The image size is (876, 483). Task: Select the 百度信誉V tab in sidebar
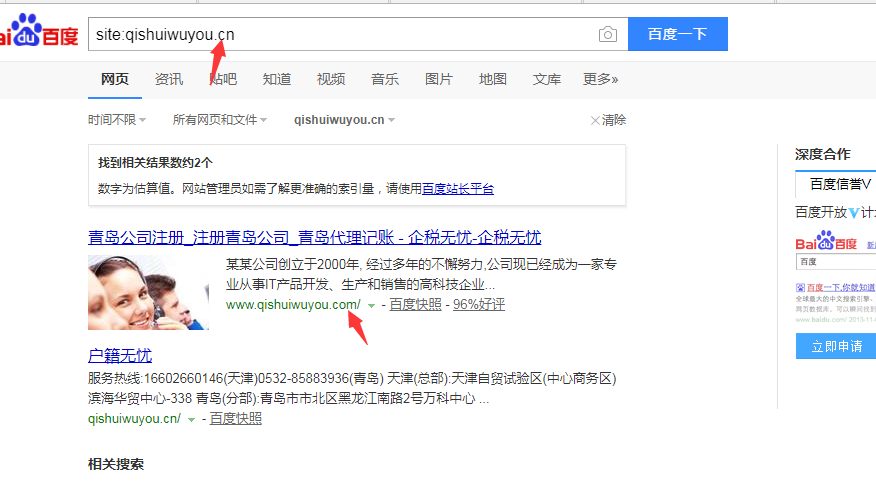coord(838,184)
